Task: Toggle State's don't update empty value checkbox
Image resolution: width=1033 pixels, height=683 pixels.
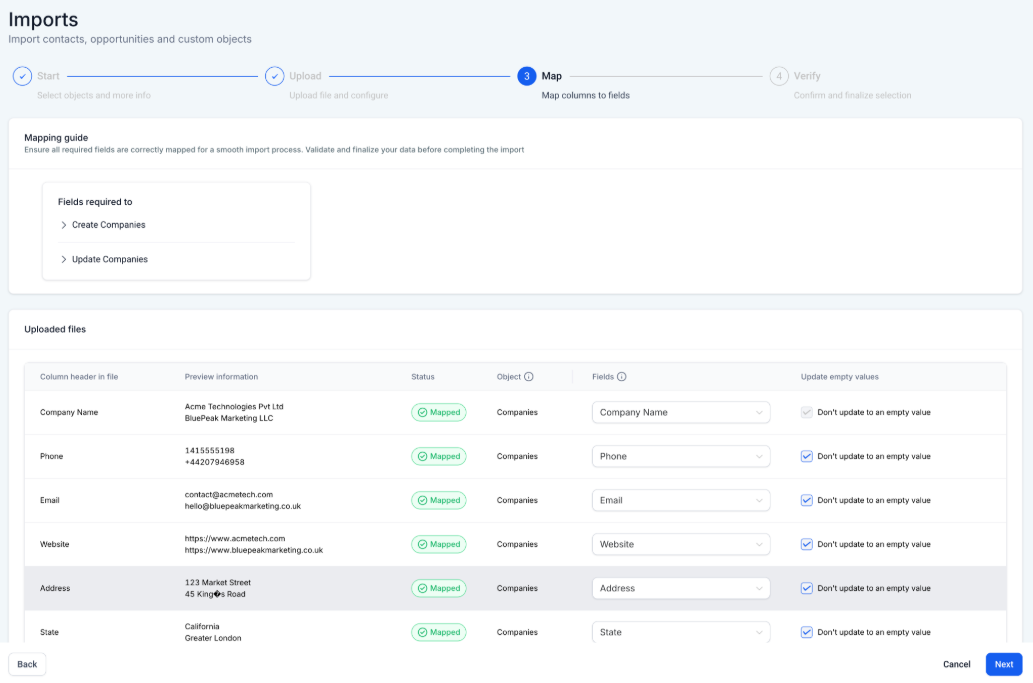Action: click(x=807, y=632)
